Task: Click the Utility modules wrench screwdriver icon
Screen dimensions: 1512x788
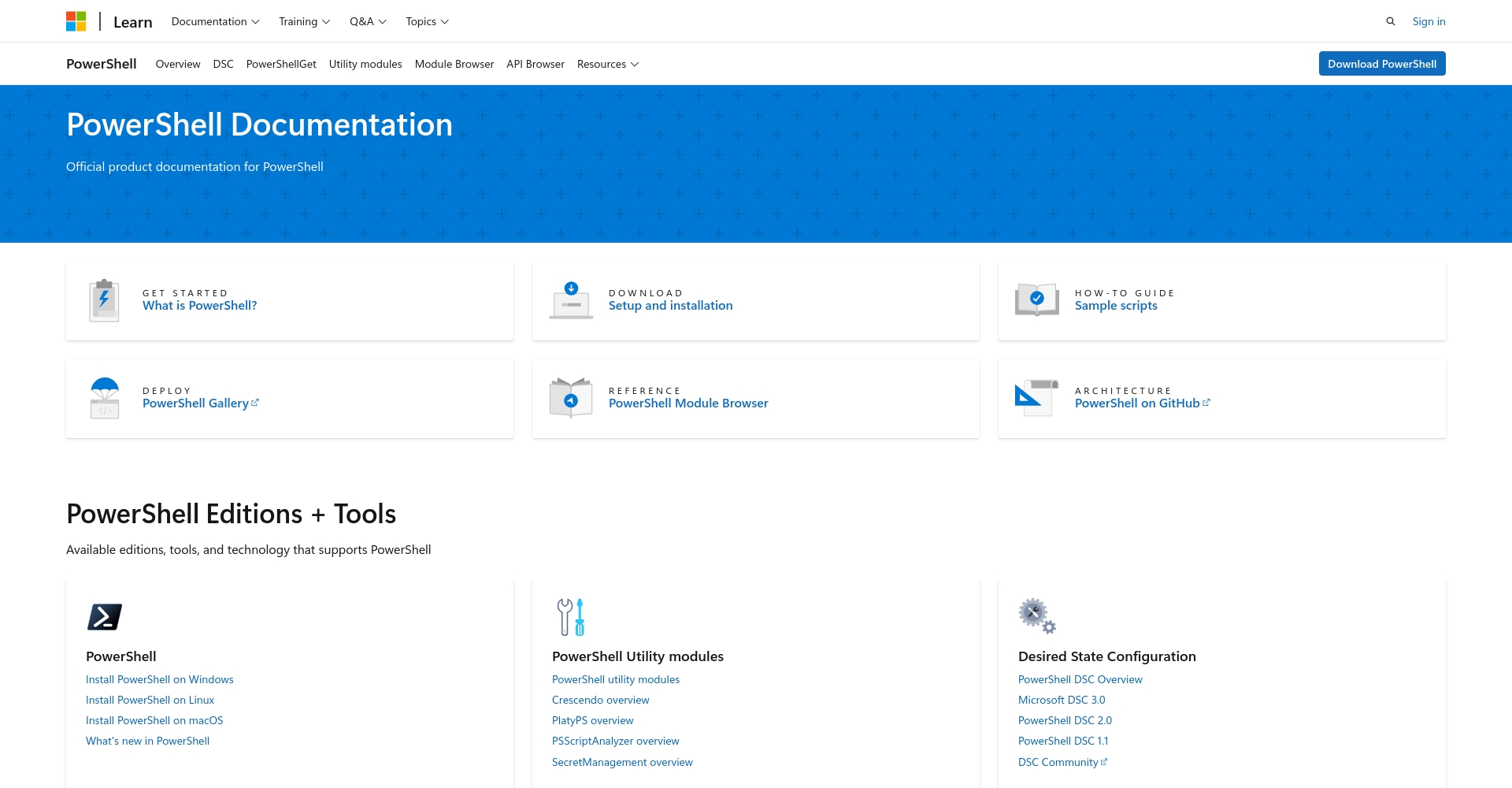Action: coord(571,617)
